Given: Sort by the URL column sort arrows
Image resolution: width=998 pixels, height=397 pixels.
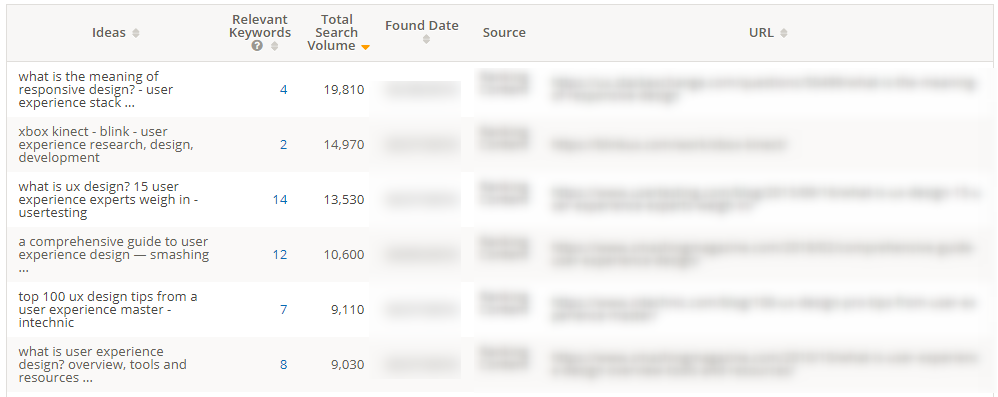Looking at the screenshot, I should coord(784,33).
